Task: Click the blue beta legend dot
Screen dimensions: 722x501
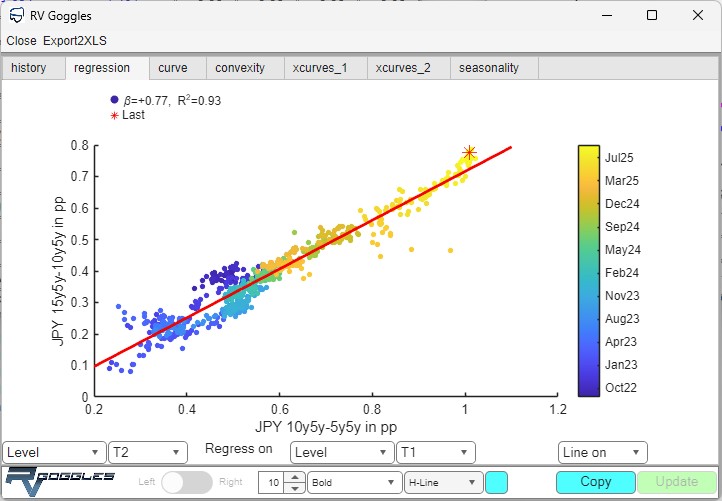Action: coord(114,100)
